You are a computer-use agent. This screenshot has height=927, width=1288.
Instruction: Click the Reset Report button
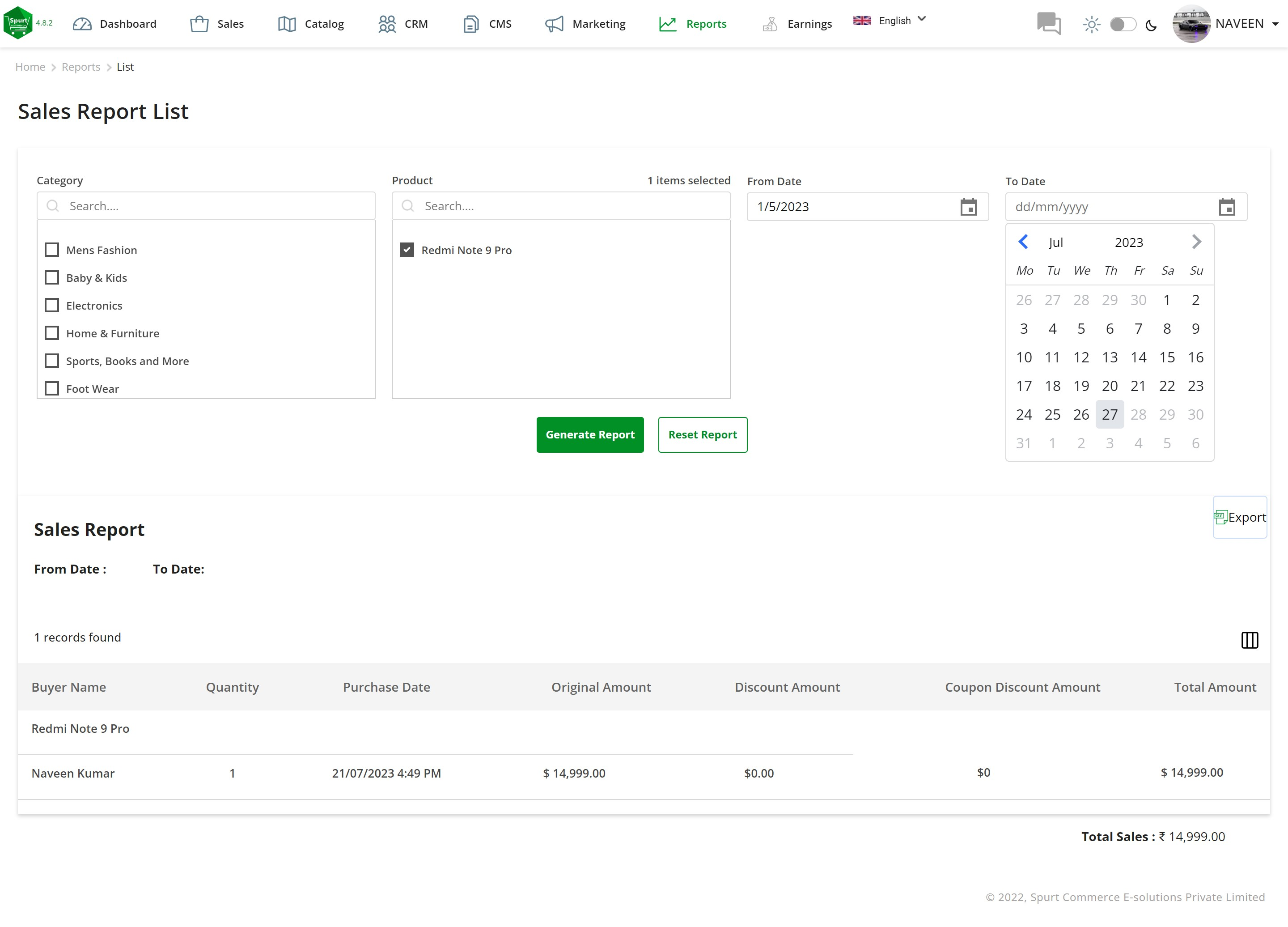[703, 434]
